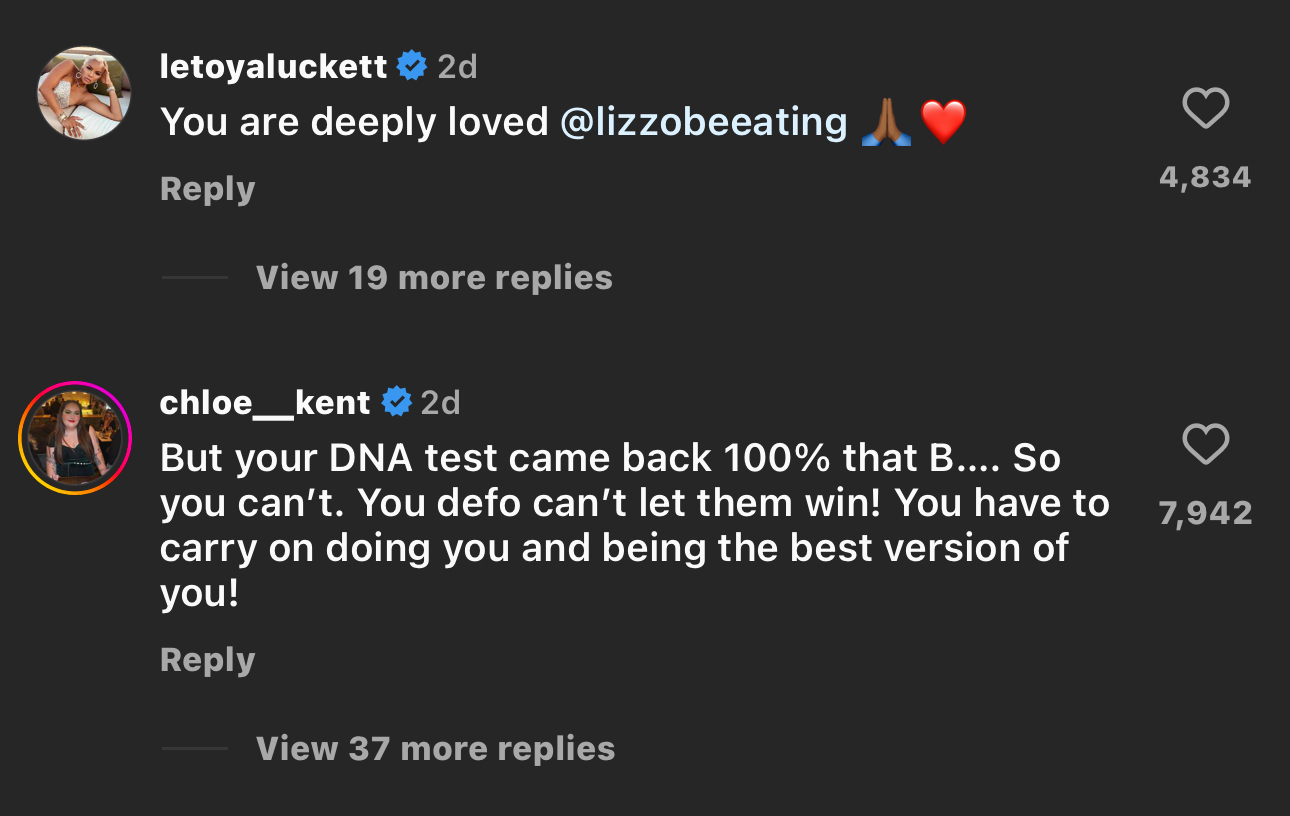The width and height of the screenshot is (1290, 816).
Task: Reply to letoyaluckett's comment
Action: click(207, 188)
